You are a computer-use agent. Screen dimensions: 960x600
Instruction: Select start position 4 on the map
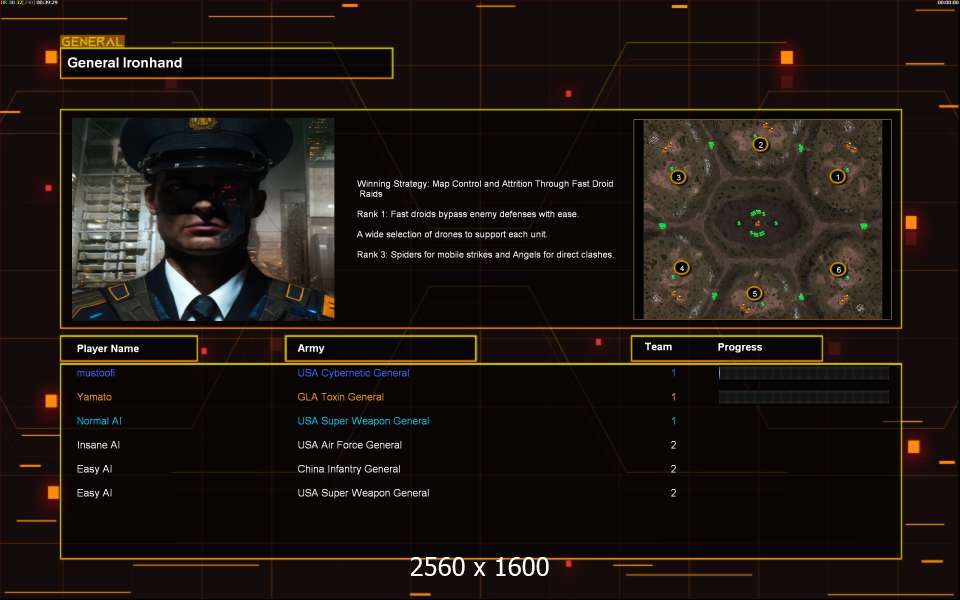point(681,268)
